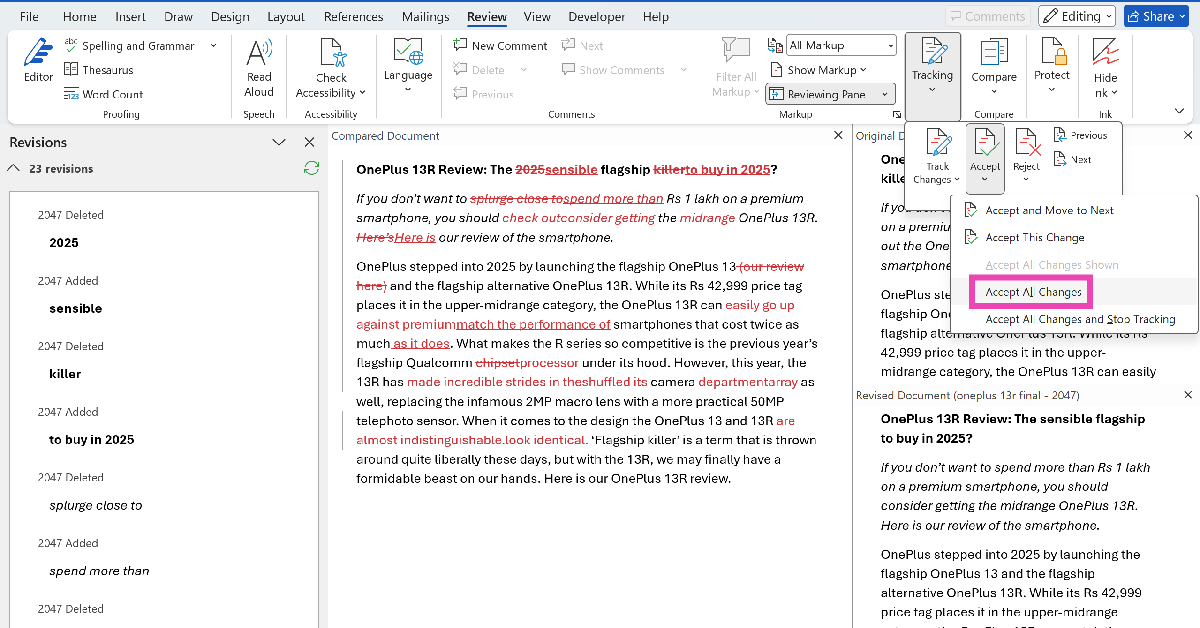Click the Accept checkmark icon
Viewport: 1200px width, 628px height.
coord(985,143)
